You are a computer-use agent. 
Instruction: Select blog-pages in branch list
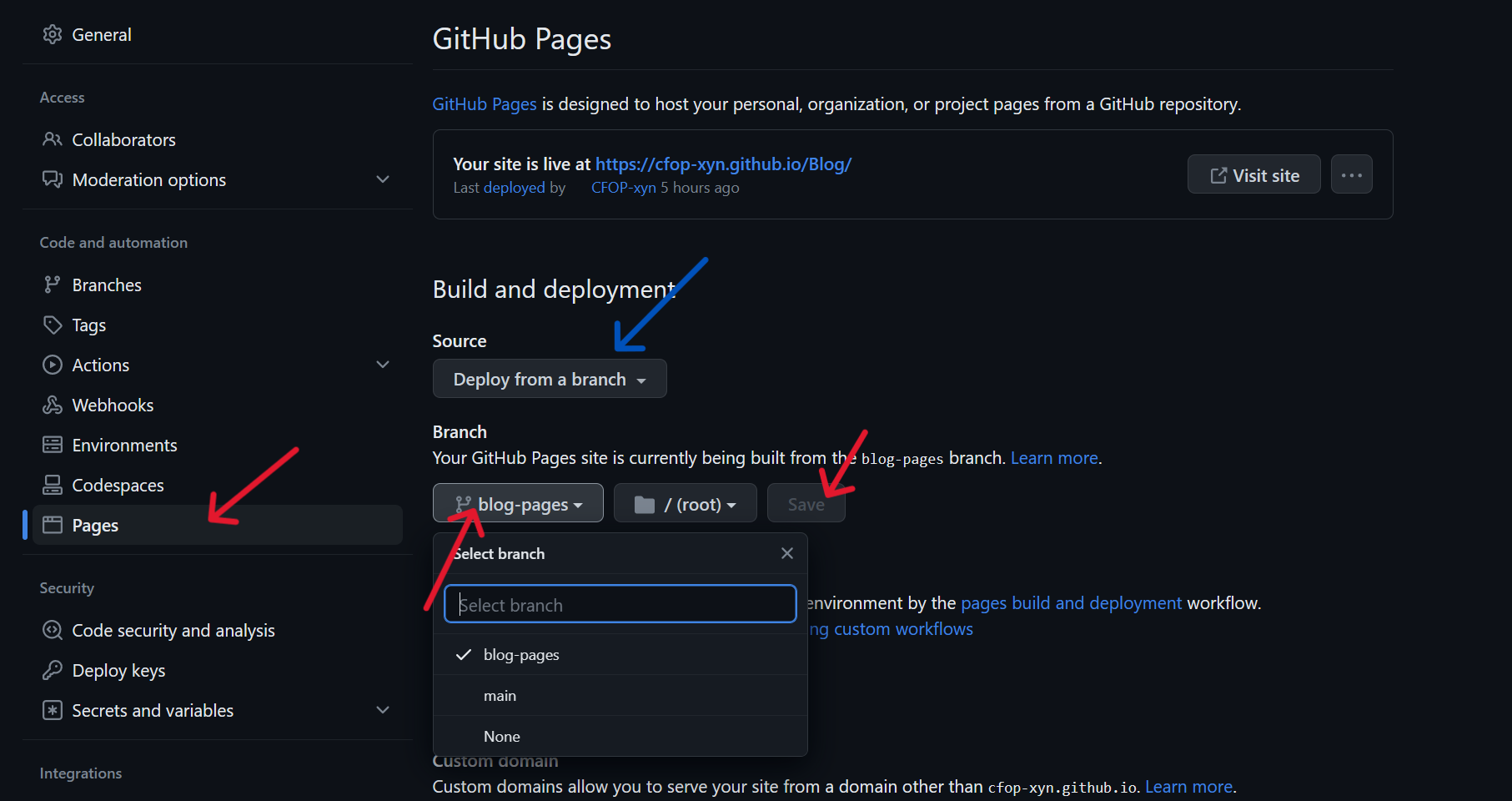[x=620, y=655]
